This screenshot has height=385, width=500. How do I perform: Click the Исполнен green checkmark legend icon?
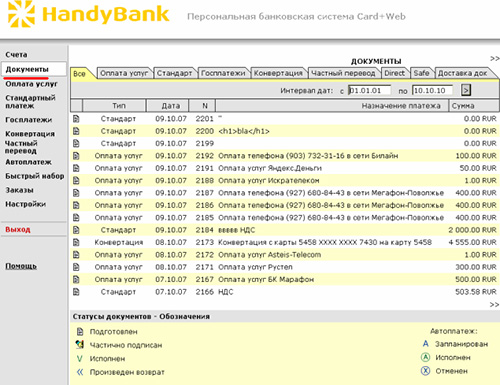pos(80,359)
